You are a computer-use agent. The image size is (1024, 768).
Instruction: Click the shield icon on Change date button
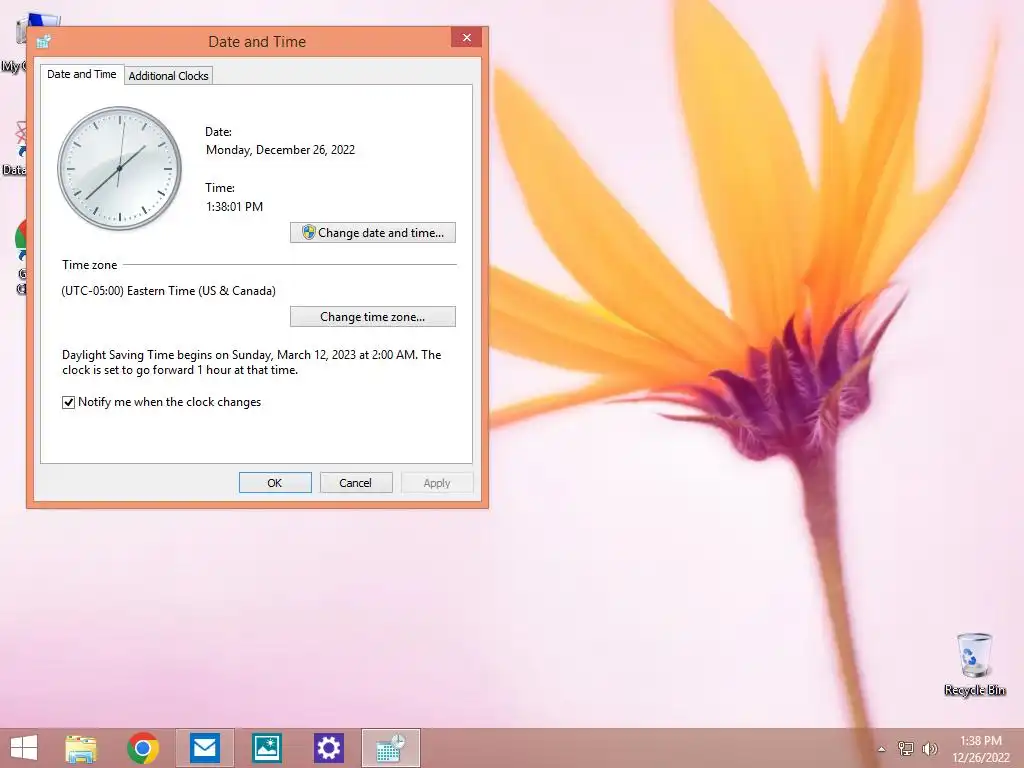[x=308, y=232]
